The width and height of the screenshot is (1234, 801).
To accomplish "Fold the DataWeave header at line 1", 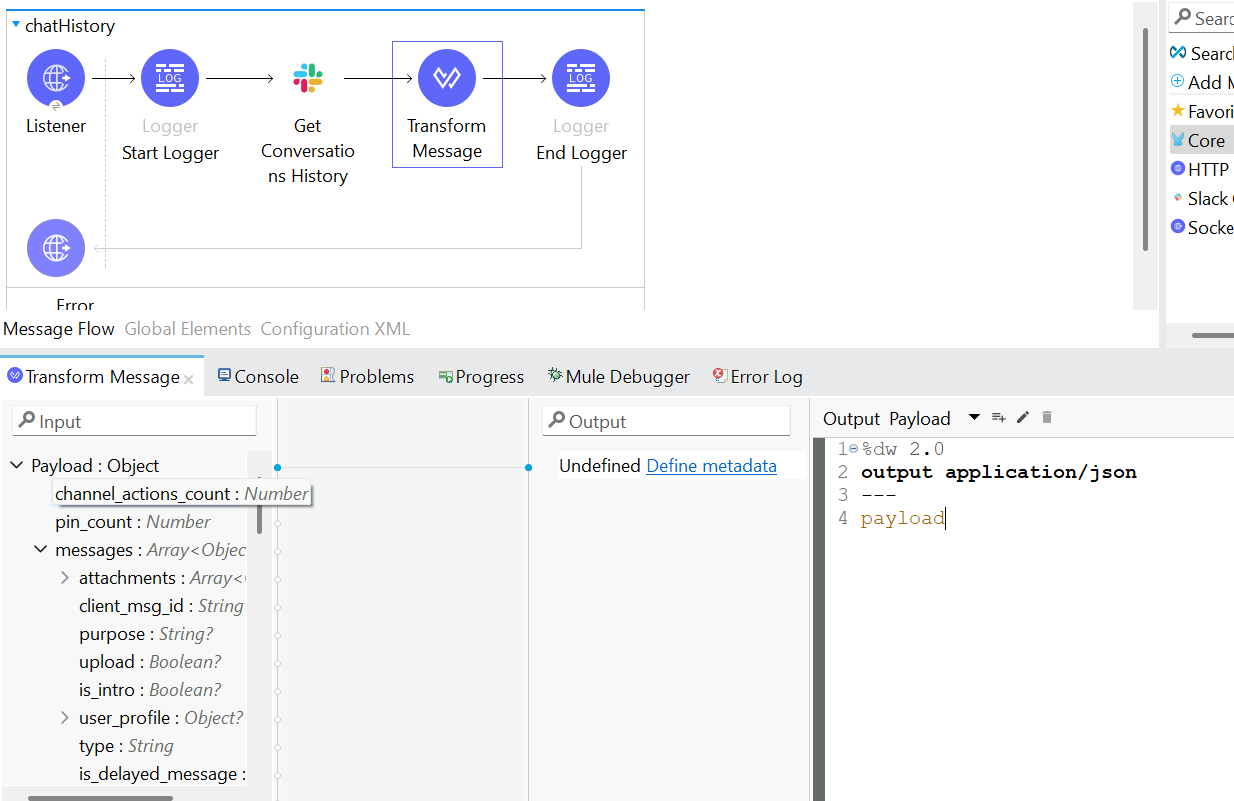I will [853, 449].
